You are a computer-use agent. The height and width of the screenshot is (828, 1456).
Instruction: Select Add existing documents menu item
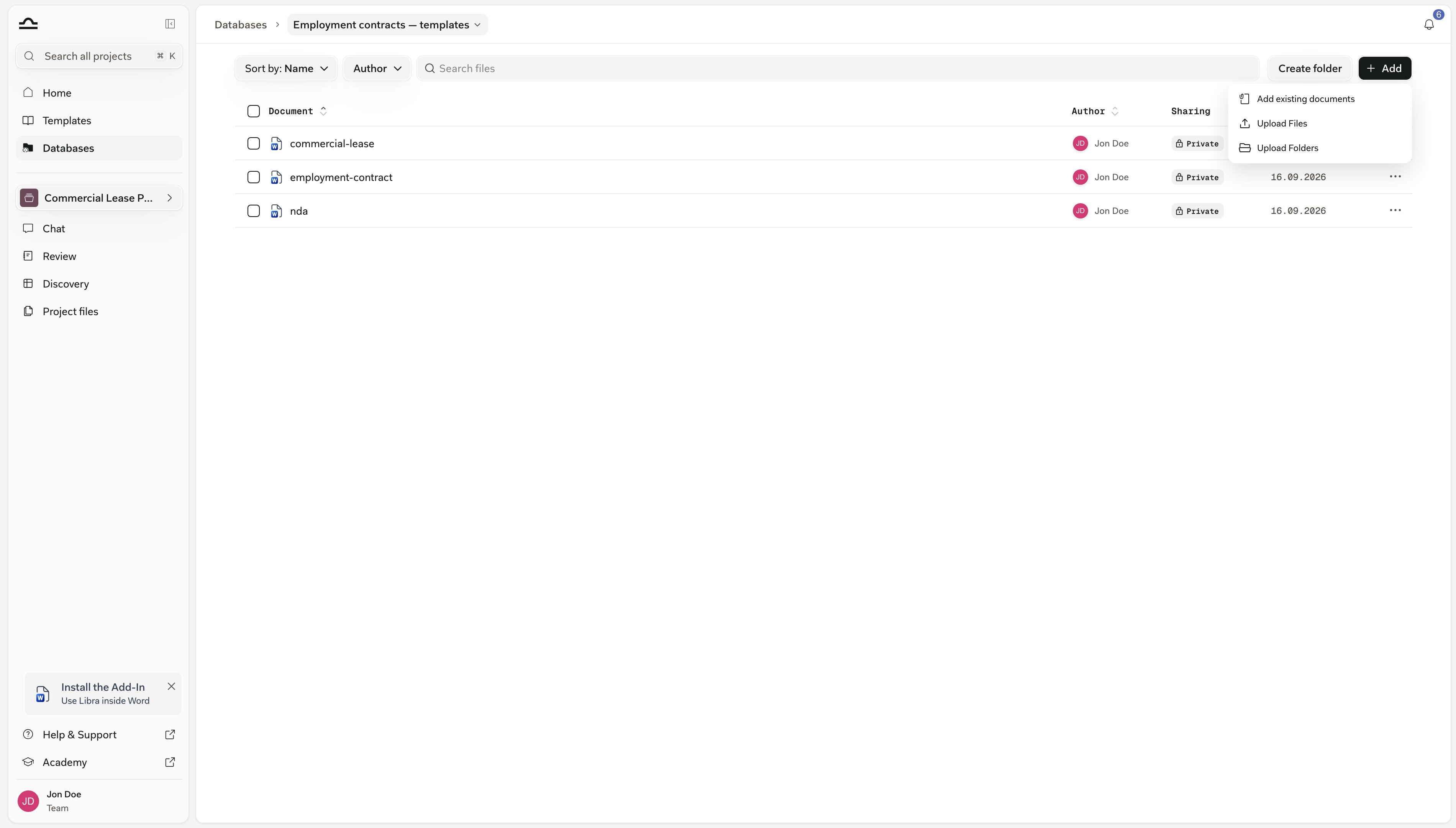1320,99
